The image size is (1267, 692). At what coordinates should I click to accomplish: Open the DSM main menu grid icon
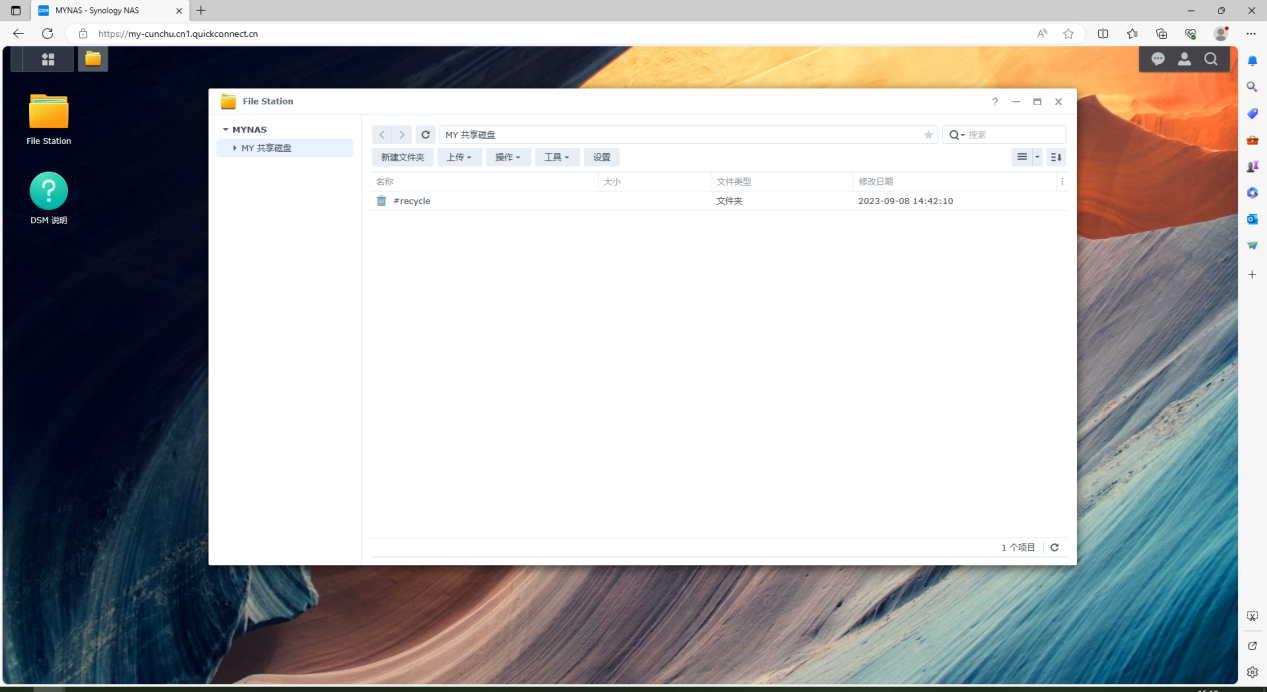click(47, 59)
